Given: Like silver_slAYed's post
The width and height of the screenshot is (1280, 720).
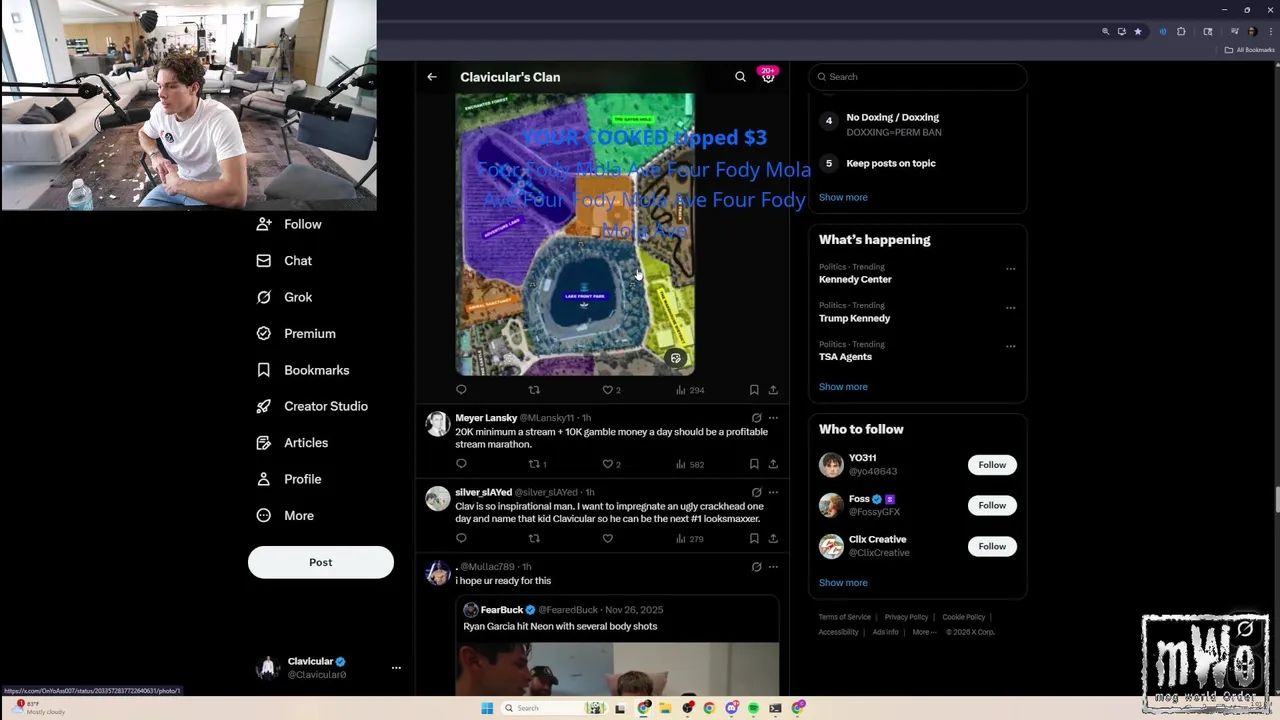Looking at the screenshot, I should click(607, 539).
